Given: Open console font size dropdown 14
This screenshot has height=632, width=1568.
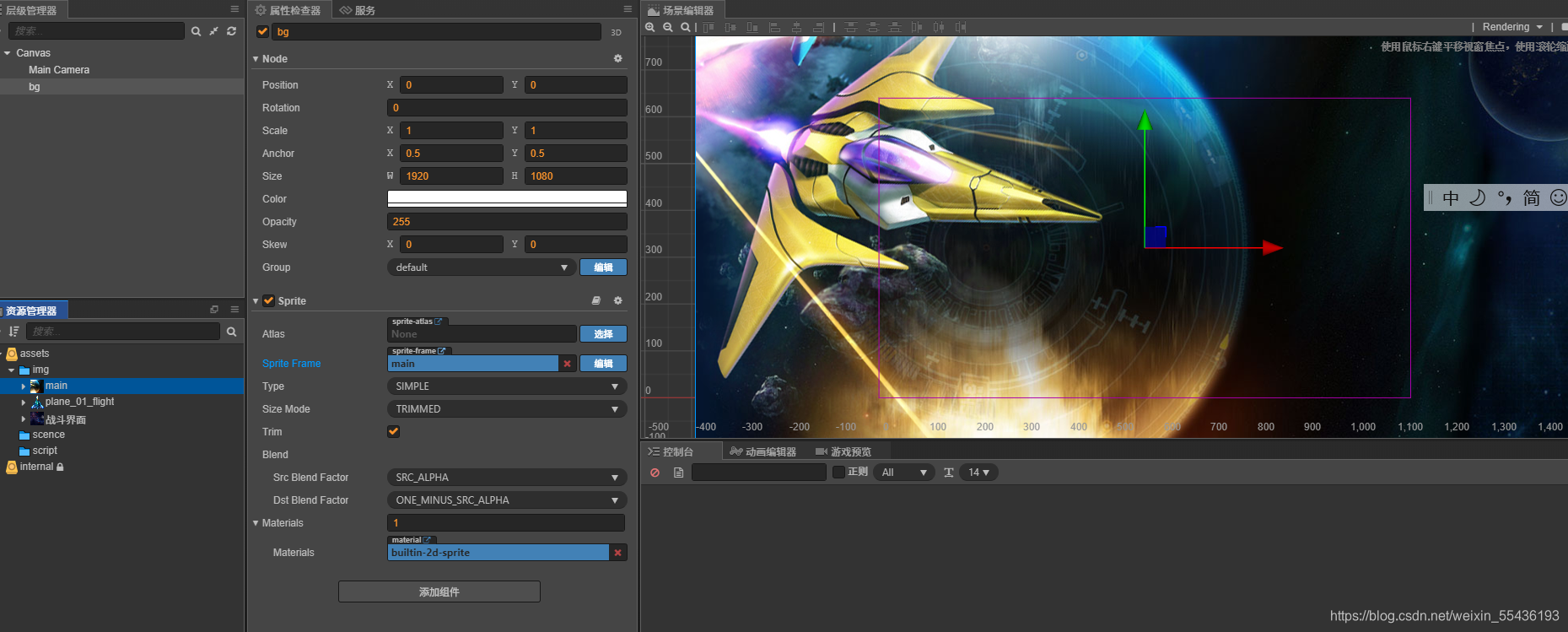Looking at the screenshot, I should tap(978, 473).
